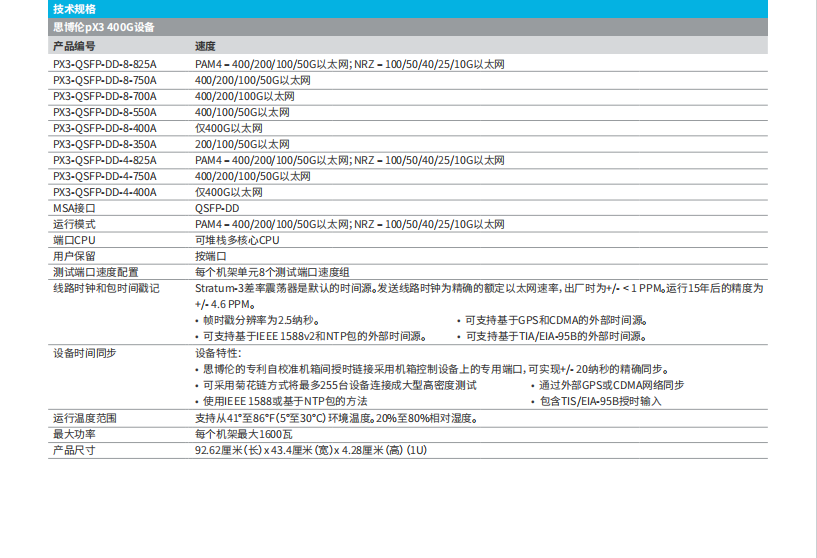Click the 运行温度范围 row label
This screenshot has height=558, width=817.
tap(84, 418)
